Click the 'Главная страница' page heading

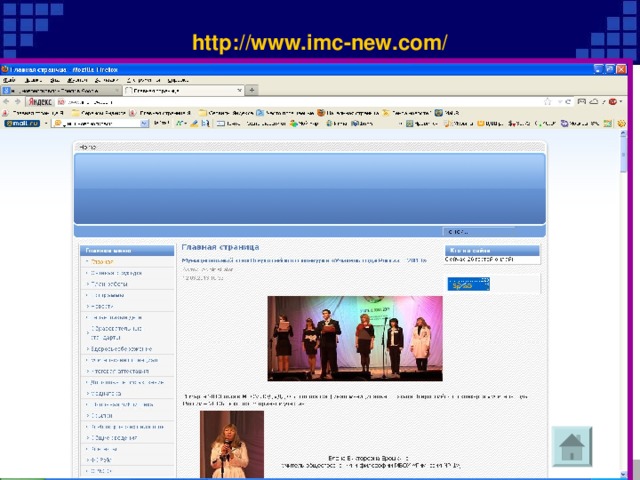click(220, 247)
